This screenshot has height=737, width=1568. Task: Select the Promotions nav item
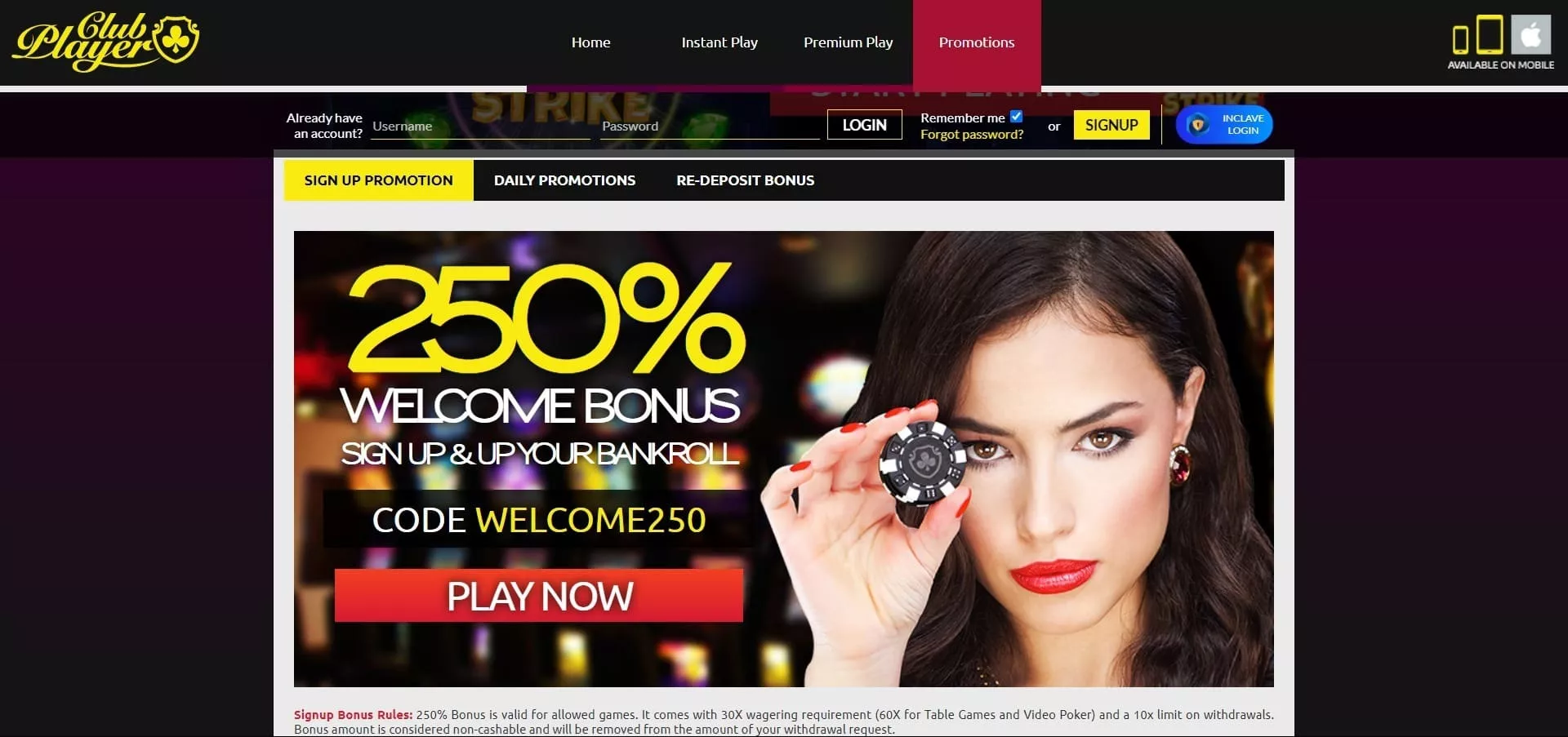977,42
